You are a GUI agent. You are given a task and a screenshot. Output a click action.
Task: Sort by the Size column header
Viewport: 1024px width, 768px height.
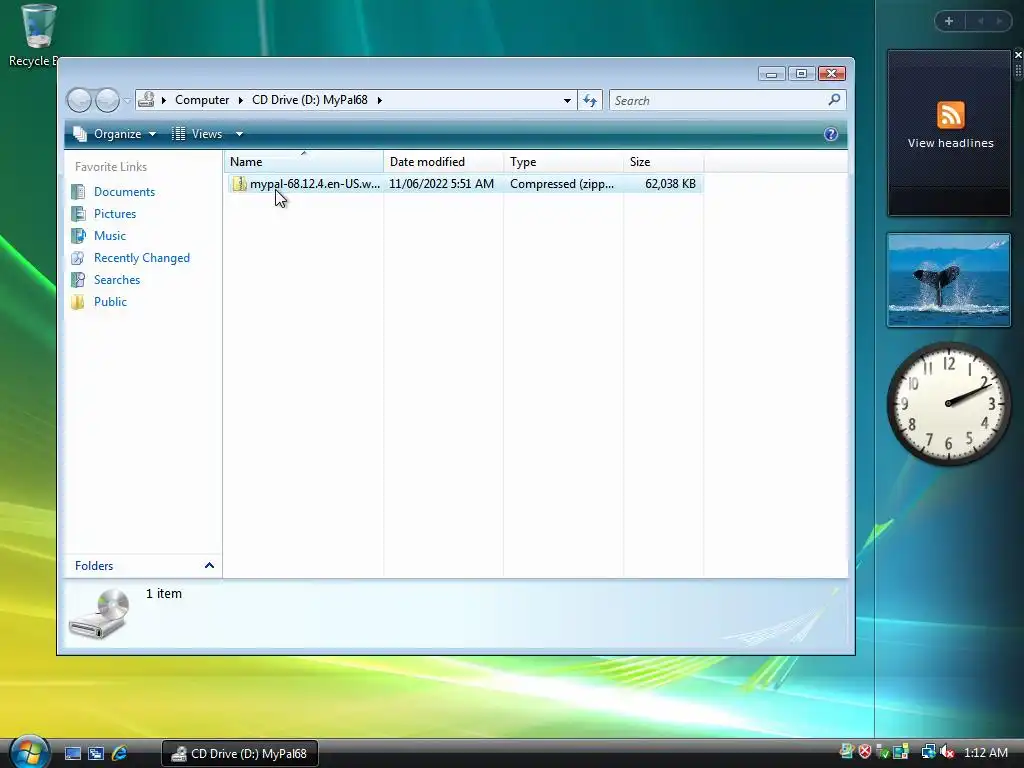tap(664, 161)
